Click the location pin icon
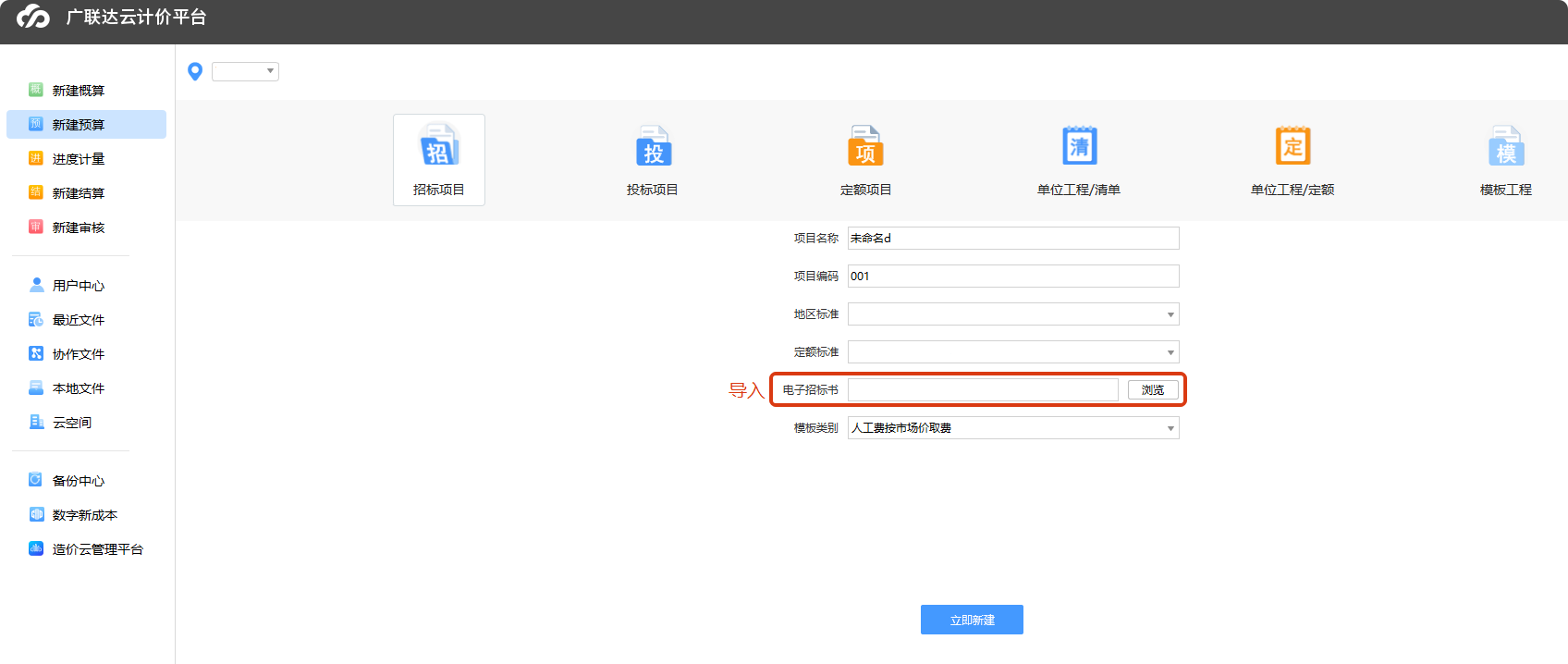The width and height of the screenshot is (1568, 664). (x=195, y=71)
